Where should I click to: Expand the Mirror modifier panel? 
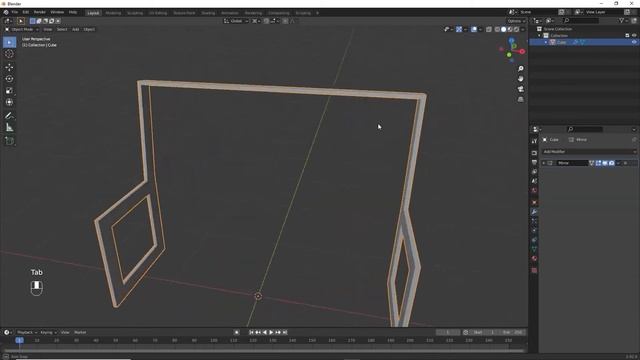click(x=544, y=163)
